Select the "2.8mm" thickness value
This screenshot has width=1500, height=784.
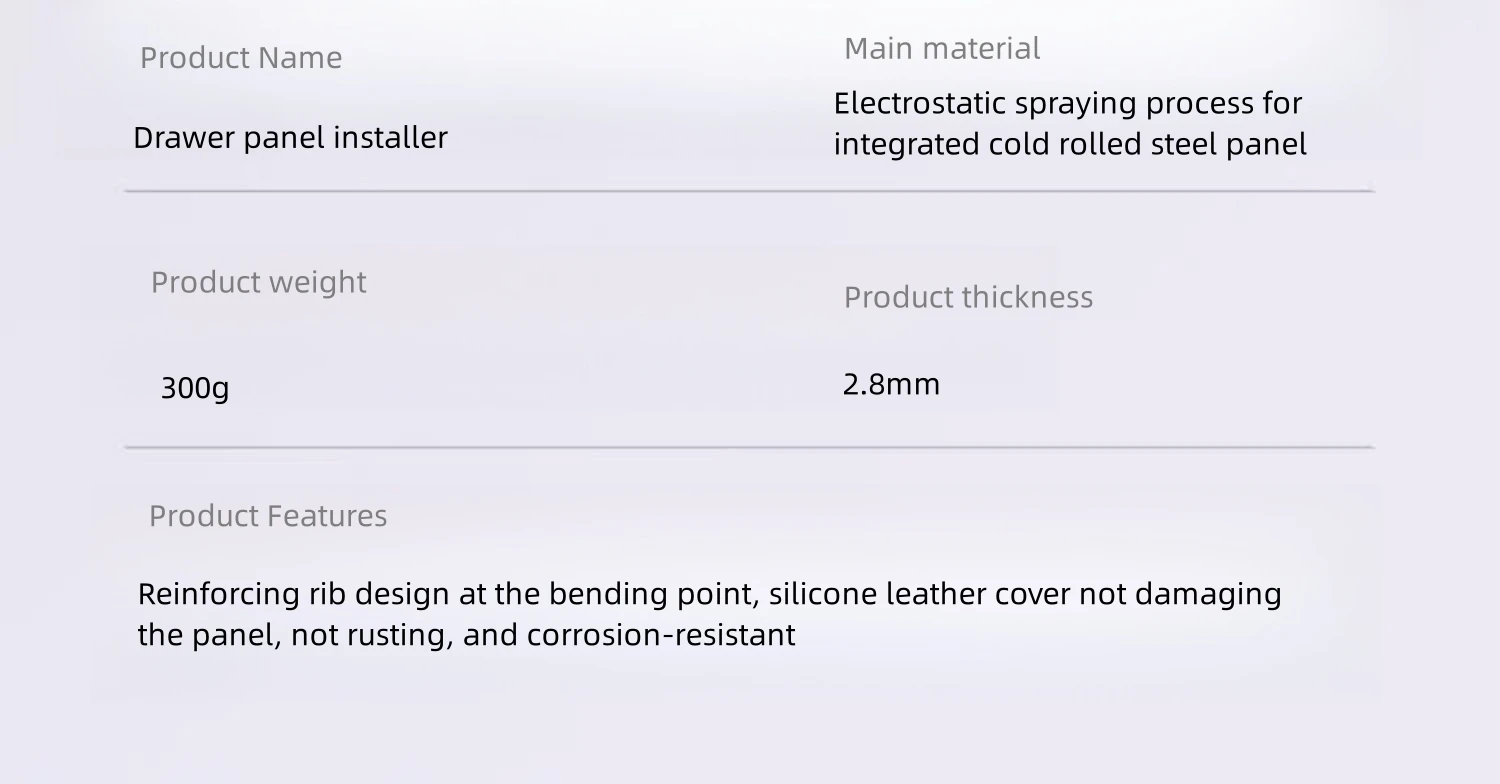coord(891,384)
